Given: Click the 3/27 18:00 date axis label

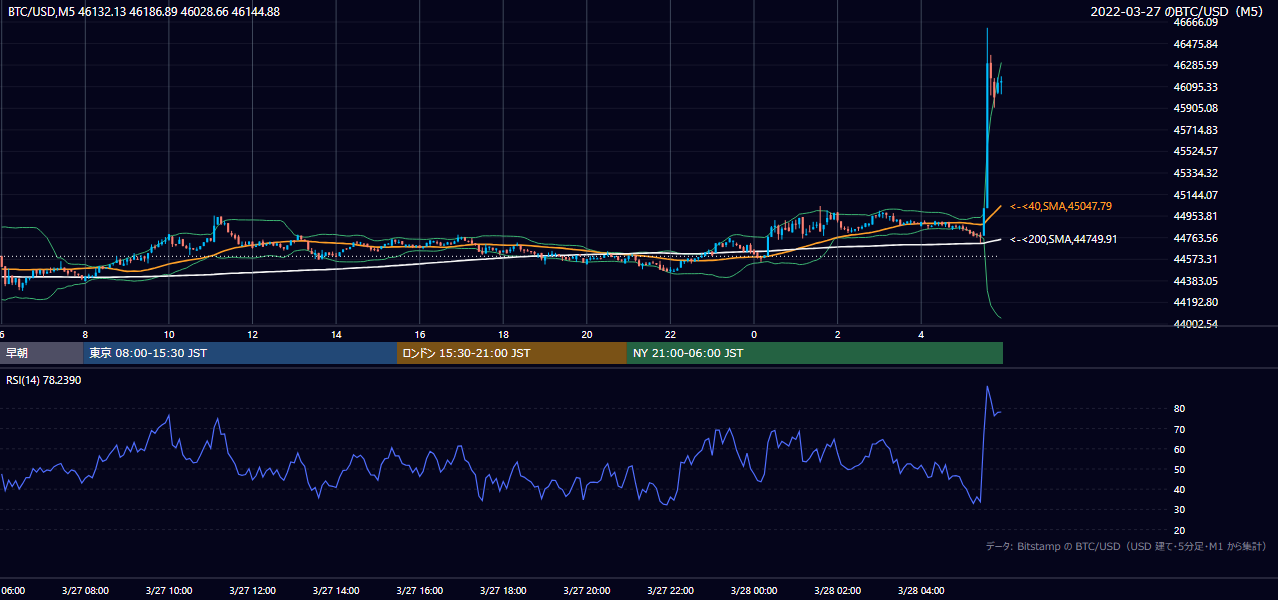Looking at the screenshot, I should 503,591.
